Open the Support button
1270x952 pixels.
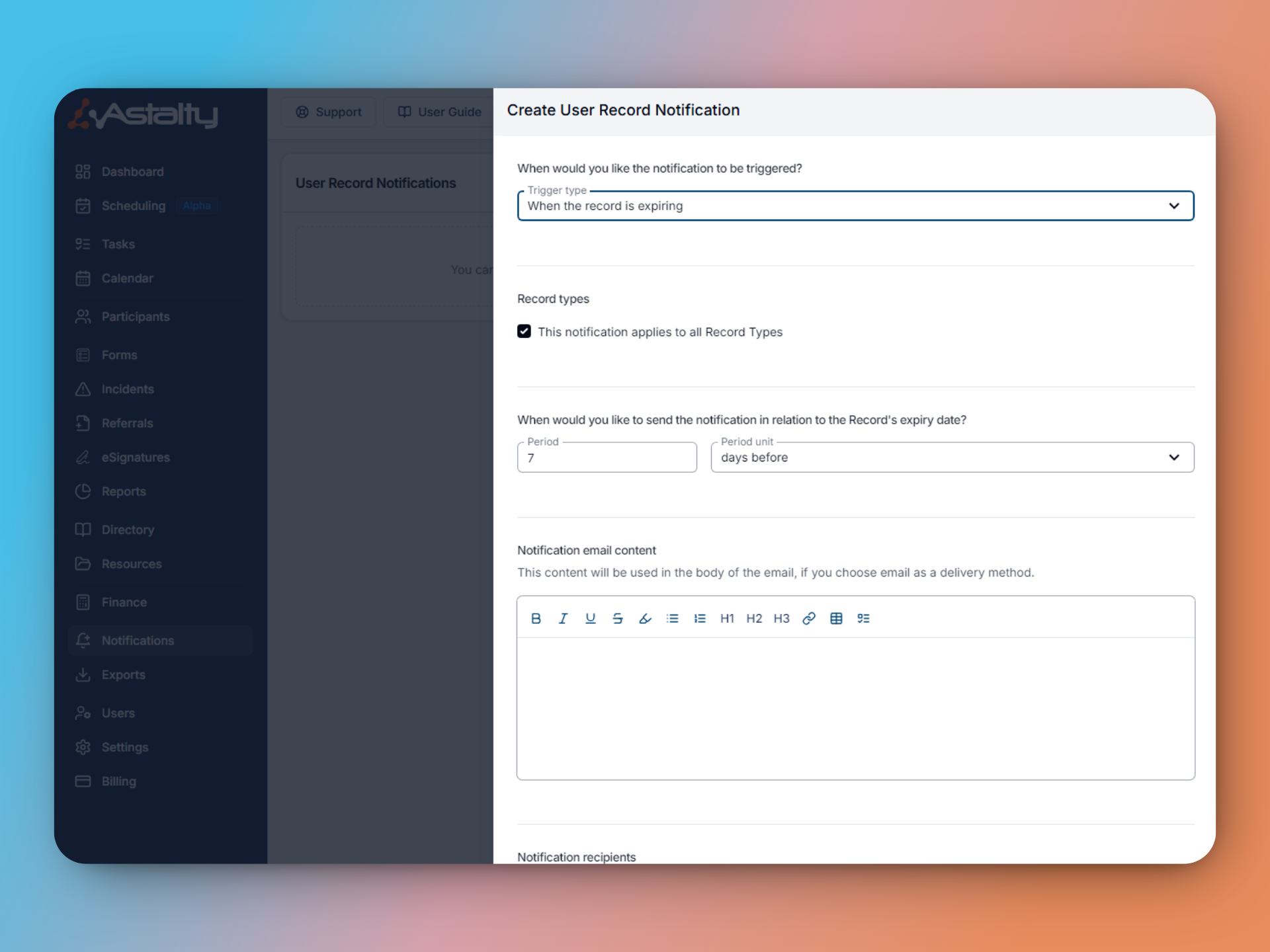[329, 112]
